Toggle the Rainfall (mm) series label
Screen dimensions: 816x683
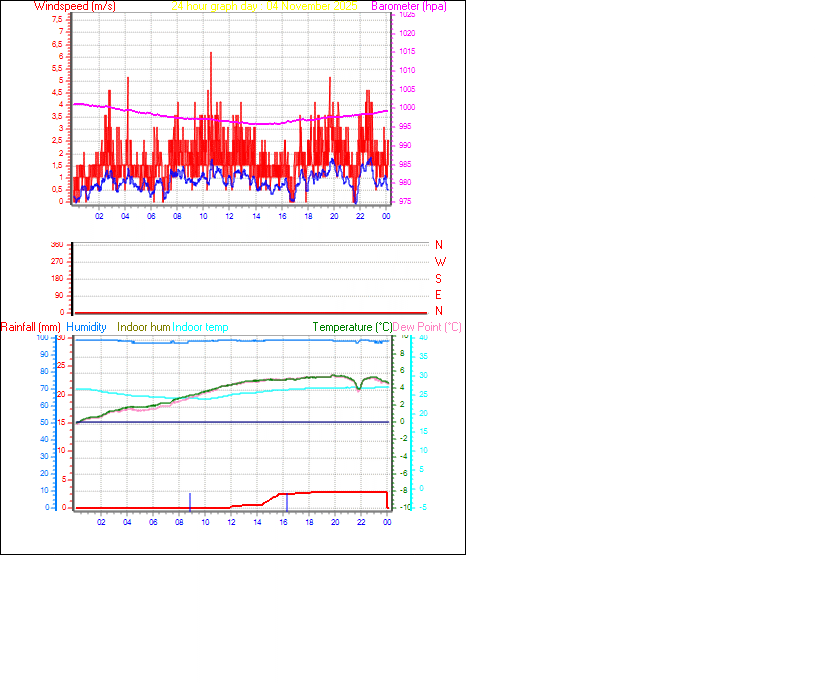click(31, 327)
